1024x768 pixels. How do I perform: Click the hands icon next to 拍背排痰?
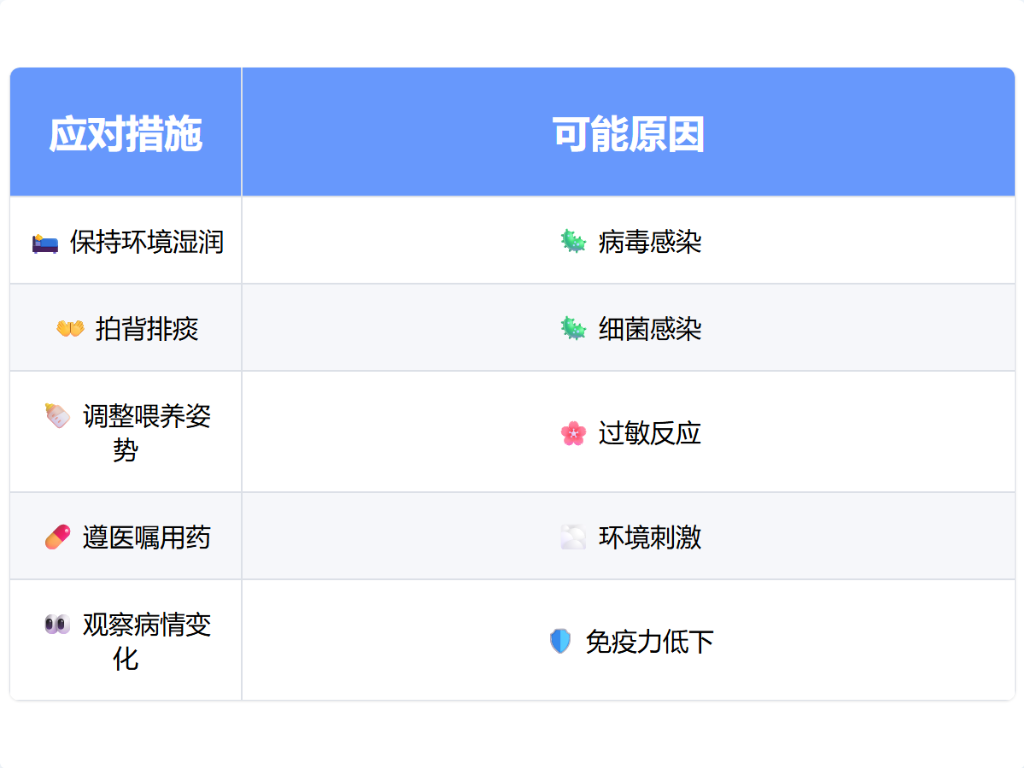[70, 329]
